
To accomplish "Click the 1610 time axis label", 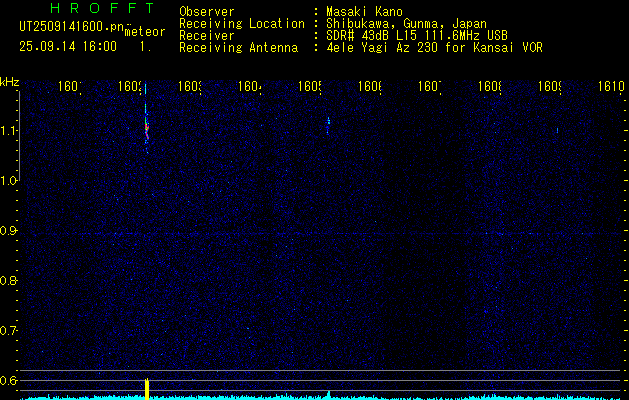I will [611, 86].
